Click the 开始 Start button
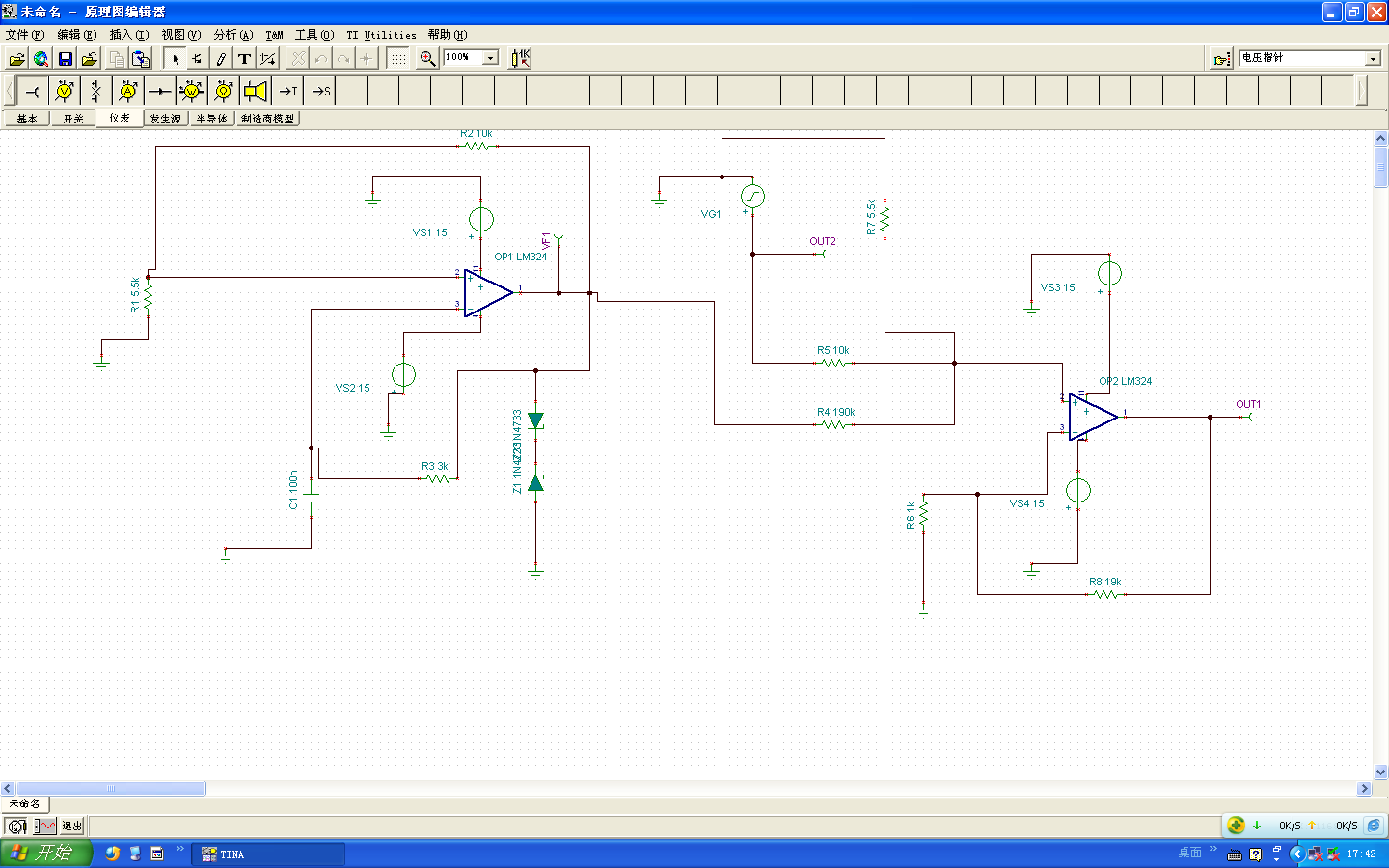1389x868 pixels. 44,854
